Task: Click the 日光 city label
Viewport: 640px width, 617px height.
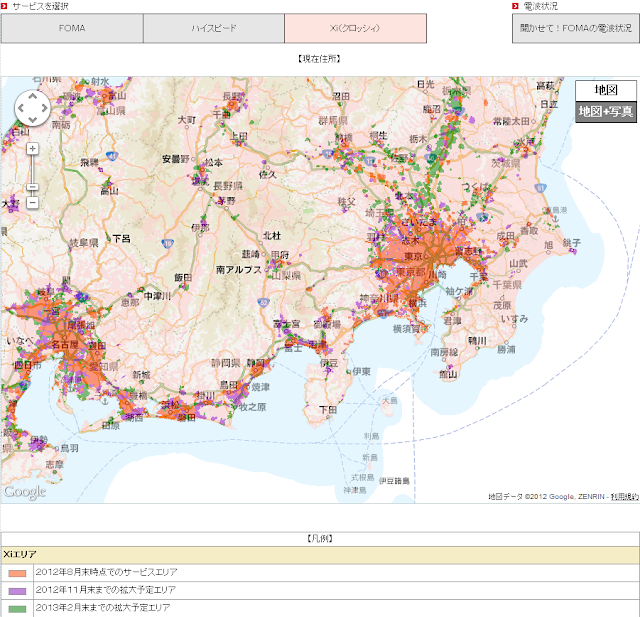Action: point(426,84)
